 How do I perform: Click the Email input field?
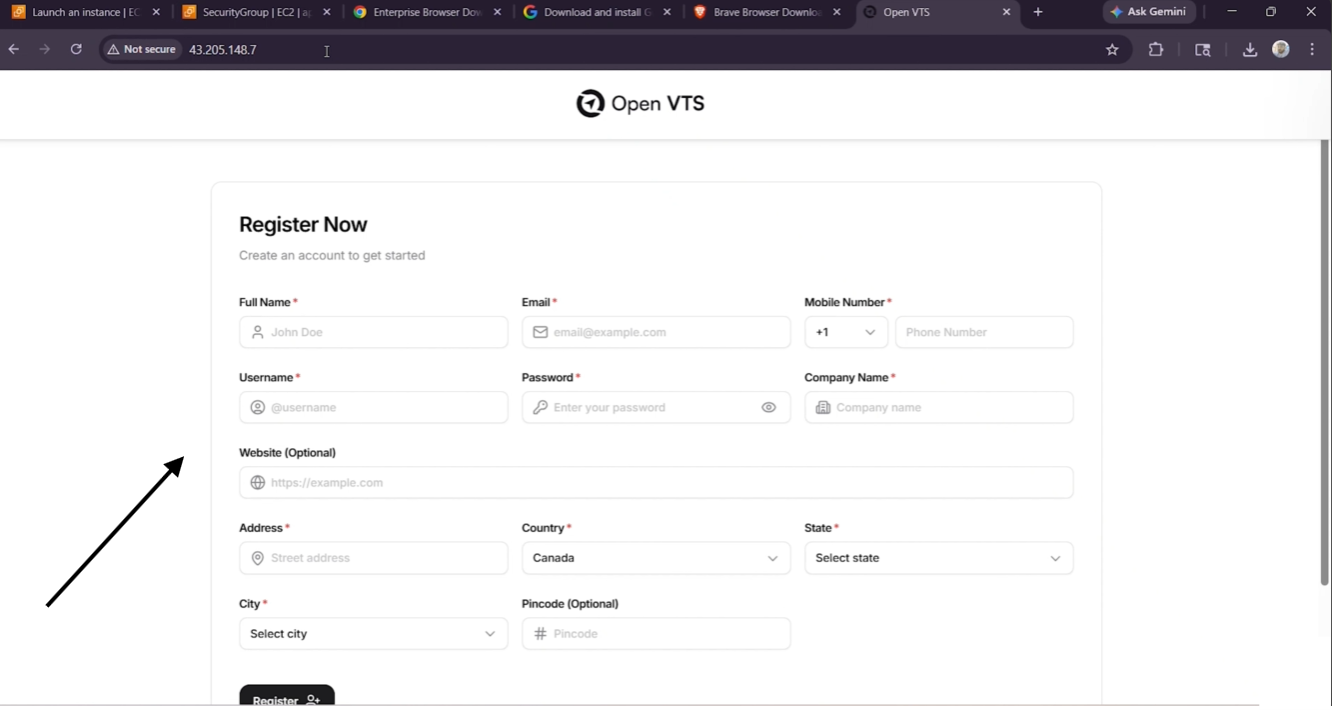tap(656, 332)
